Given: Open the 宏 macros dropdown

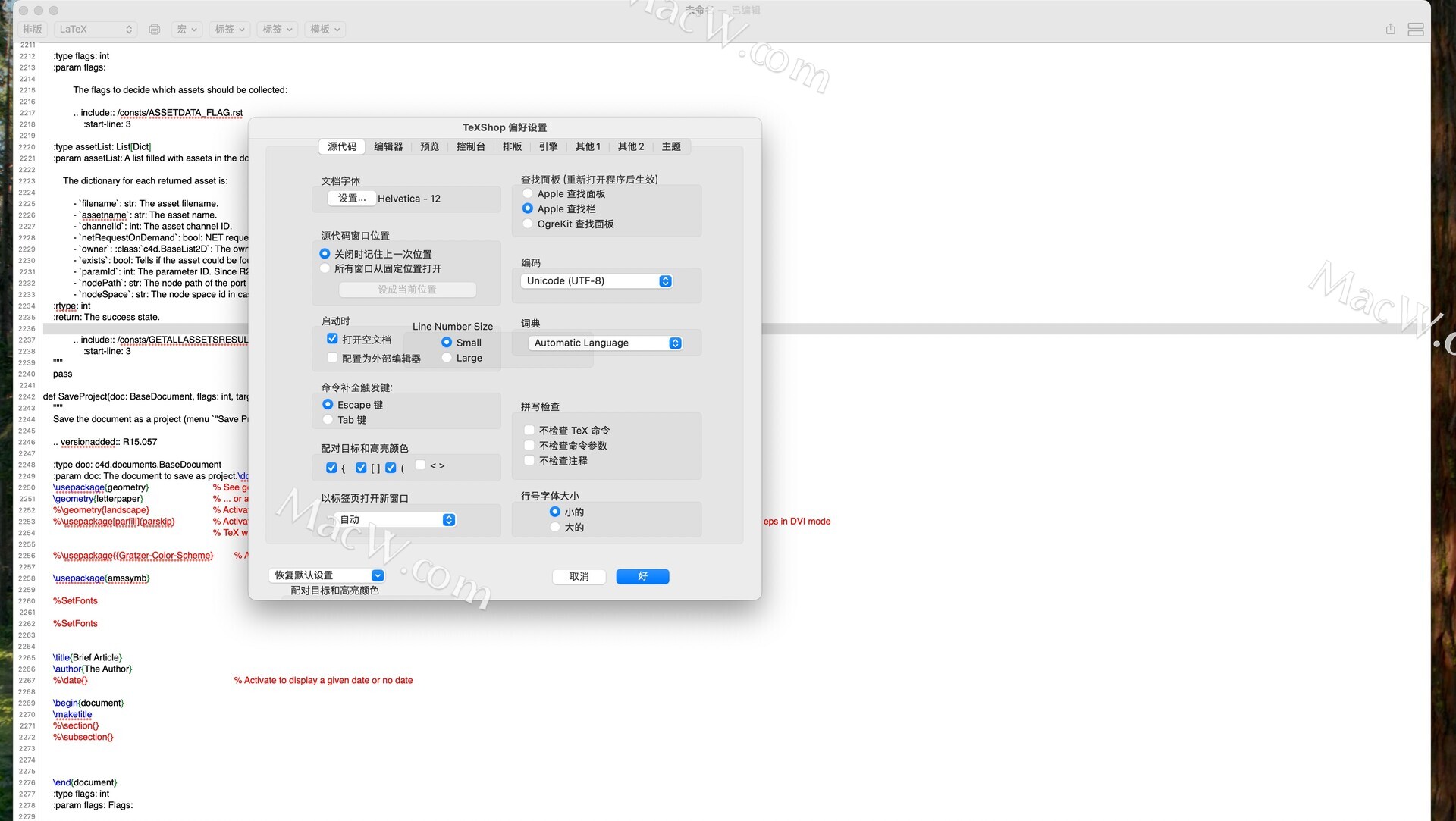Looking at the screenshot, I should coord(187,30).
